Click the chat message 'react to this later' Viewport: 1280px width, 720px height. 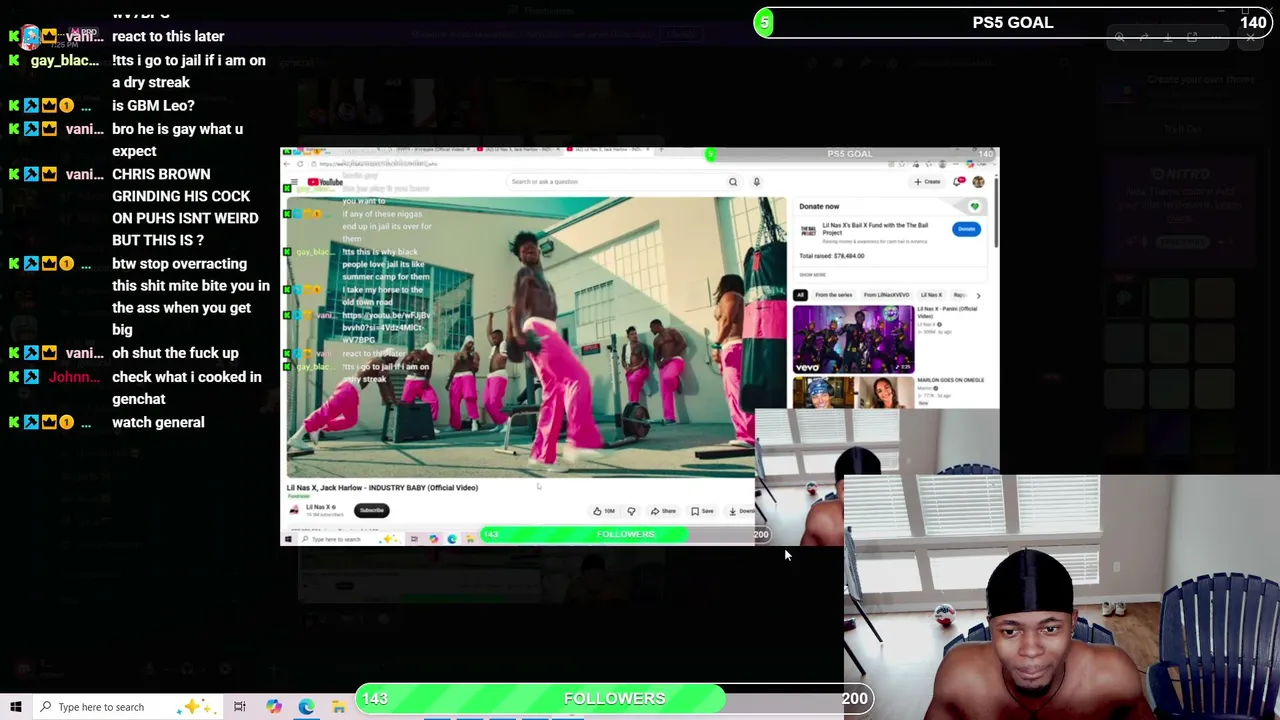tap(168, 36)
